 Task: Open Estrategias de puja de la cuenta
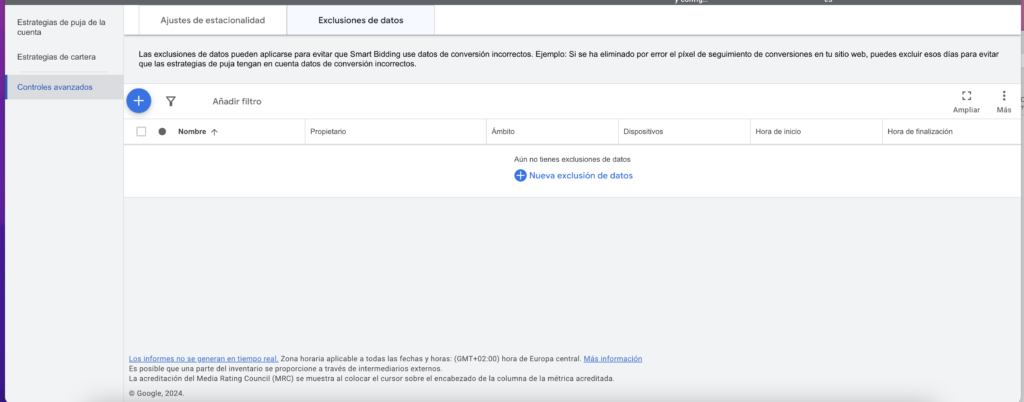point(61,27)
